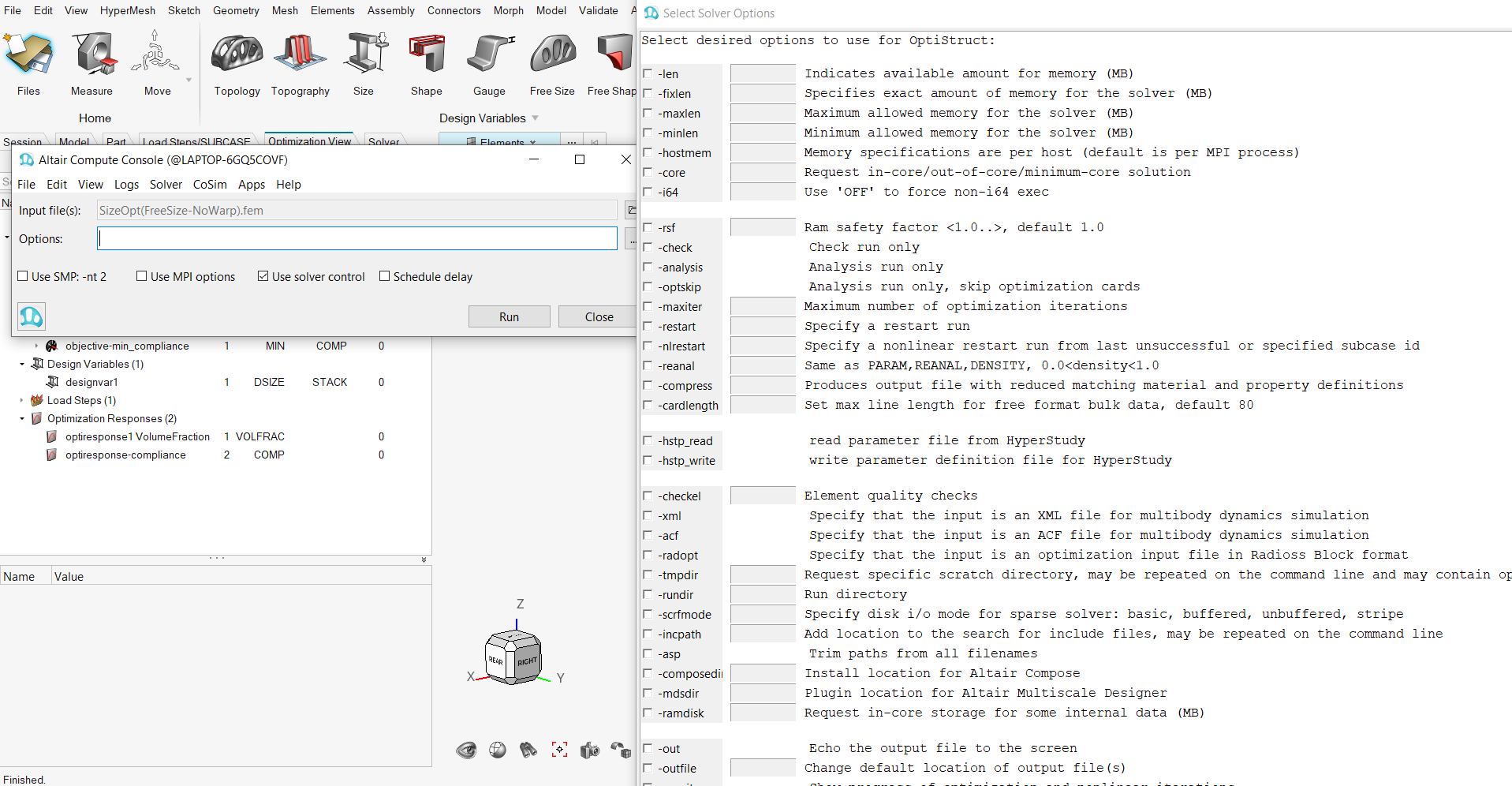Enable the Schedule delay checkbox

(385, 276)
